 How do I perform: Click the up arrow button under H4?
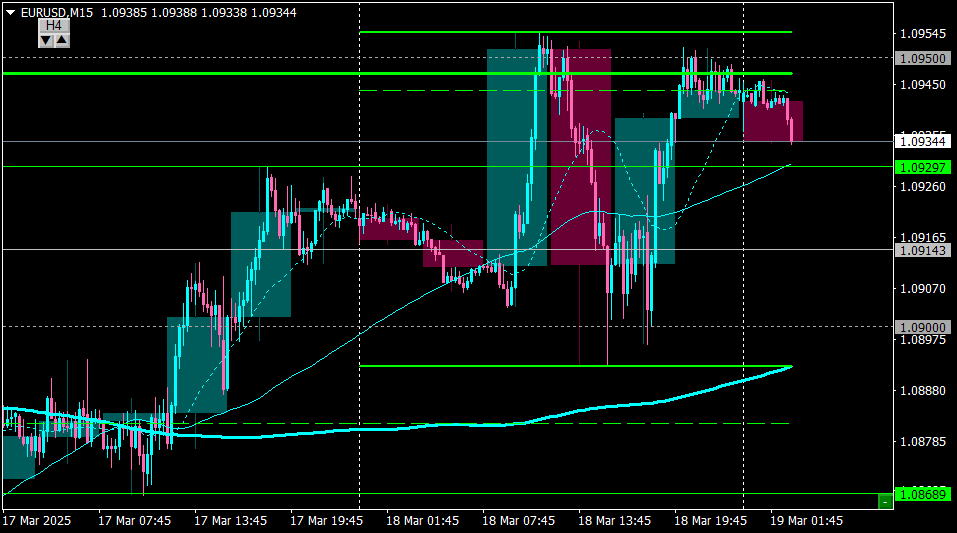tap(61, 40)
